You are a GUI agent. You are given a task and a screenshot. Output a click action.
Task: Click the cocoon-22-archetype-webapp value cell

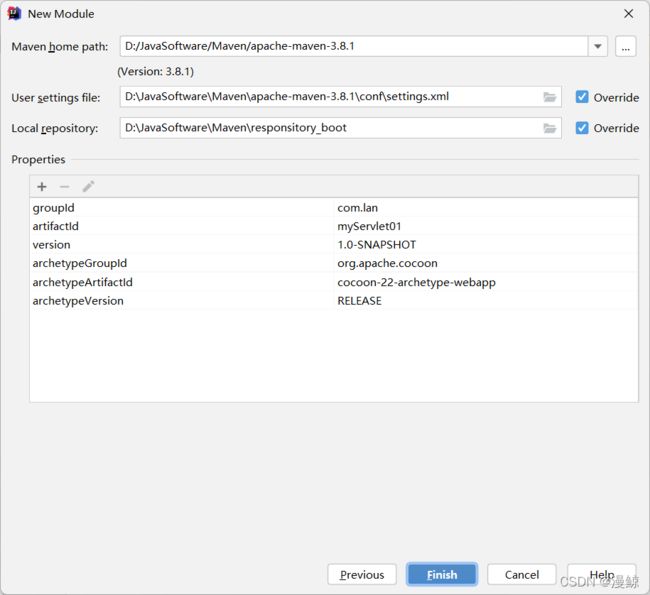pyautogui.click(x=486, y=282)
